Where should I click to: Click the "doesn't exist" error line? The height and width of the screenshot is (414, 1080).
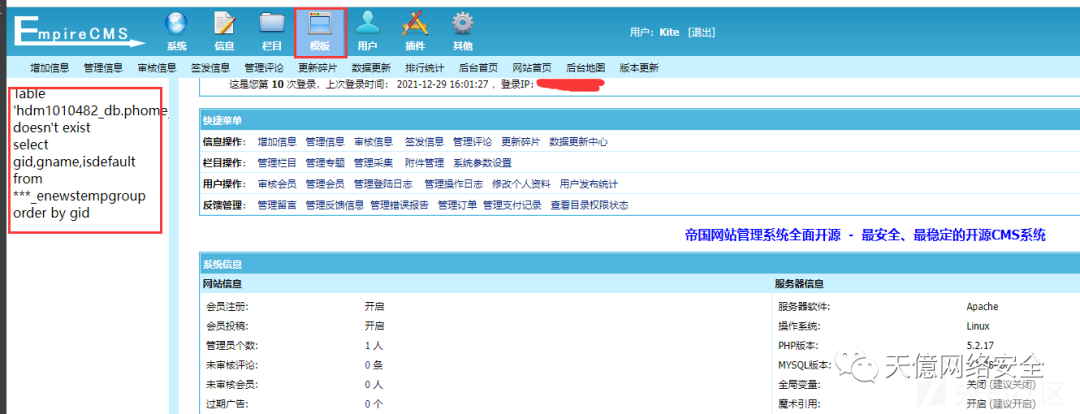(52, 127)
